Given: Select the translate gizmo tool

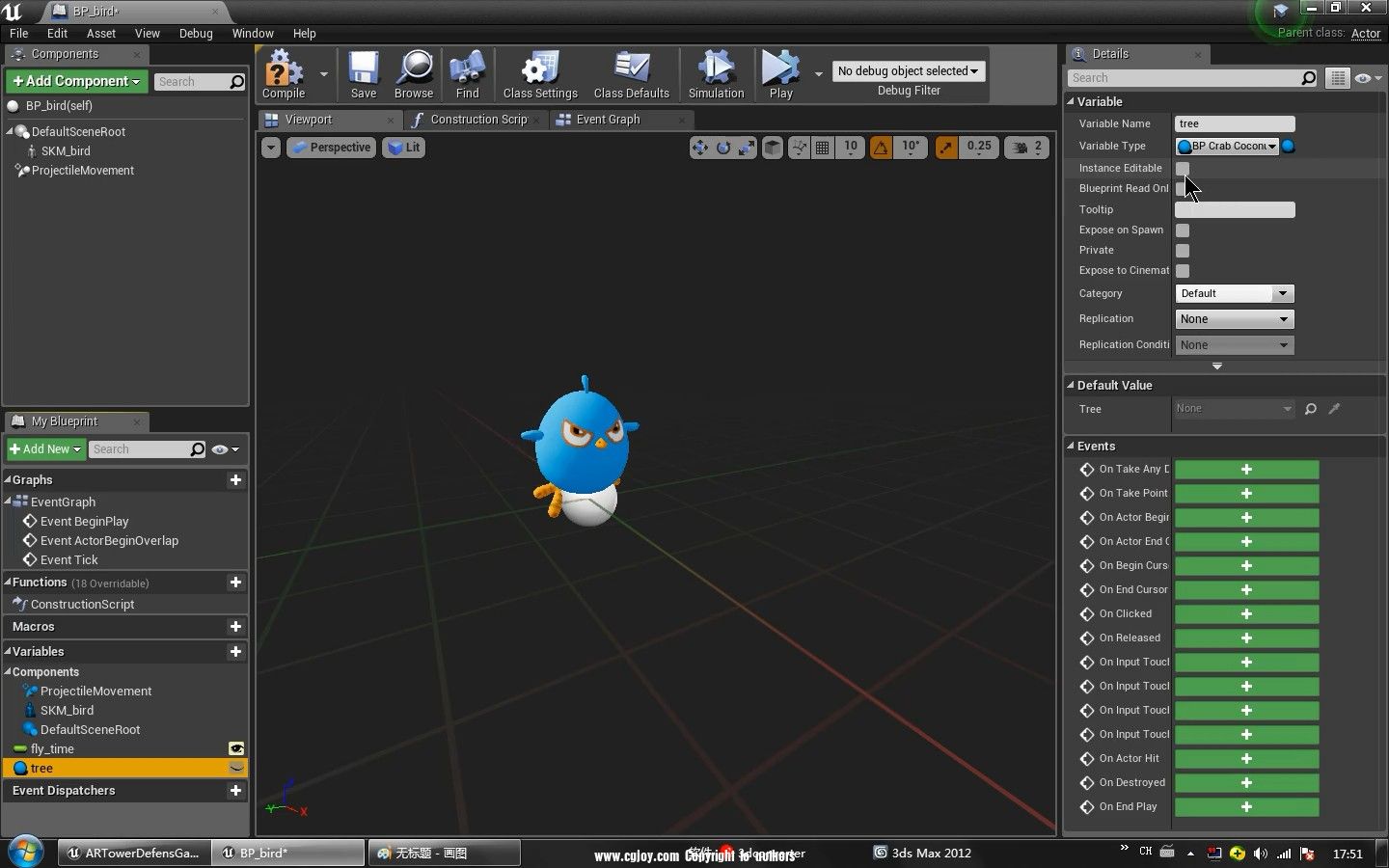Looking at the screenshot, I should tap(700, 148).
